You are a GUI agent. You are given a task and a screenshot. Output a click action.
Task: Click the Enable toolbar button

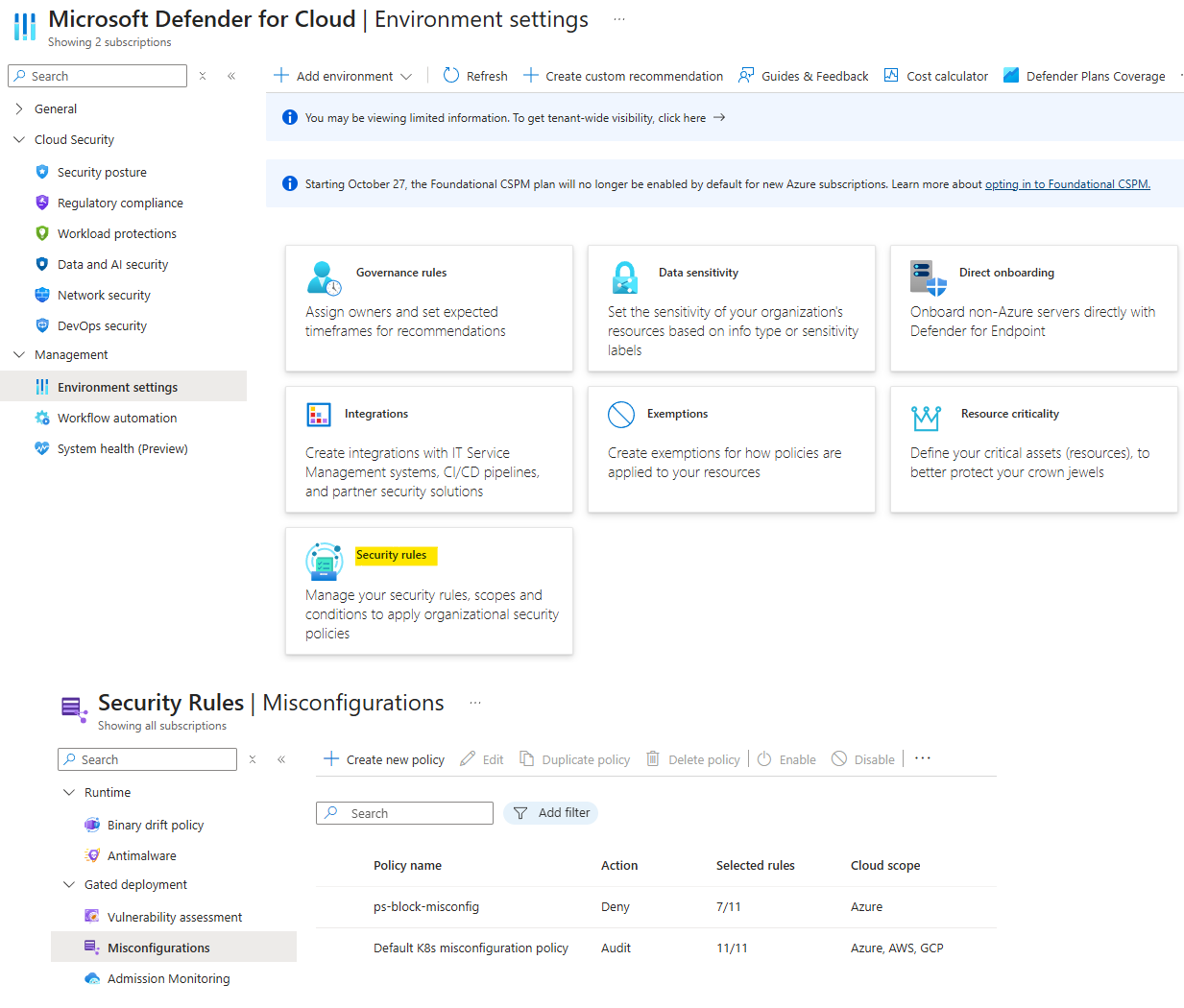coord(786,759)
